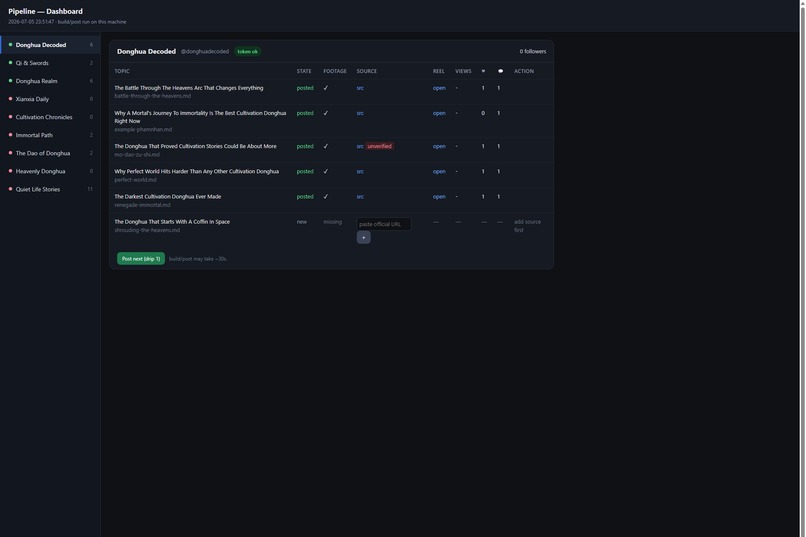Click the STATE column header

click(304, 71)
